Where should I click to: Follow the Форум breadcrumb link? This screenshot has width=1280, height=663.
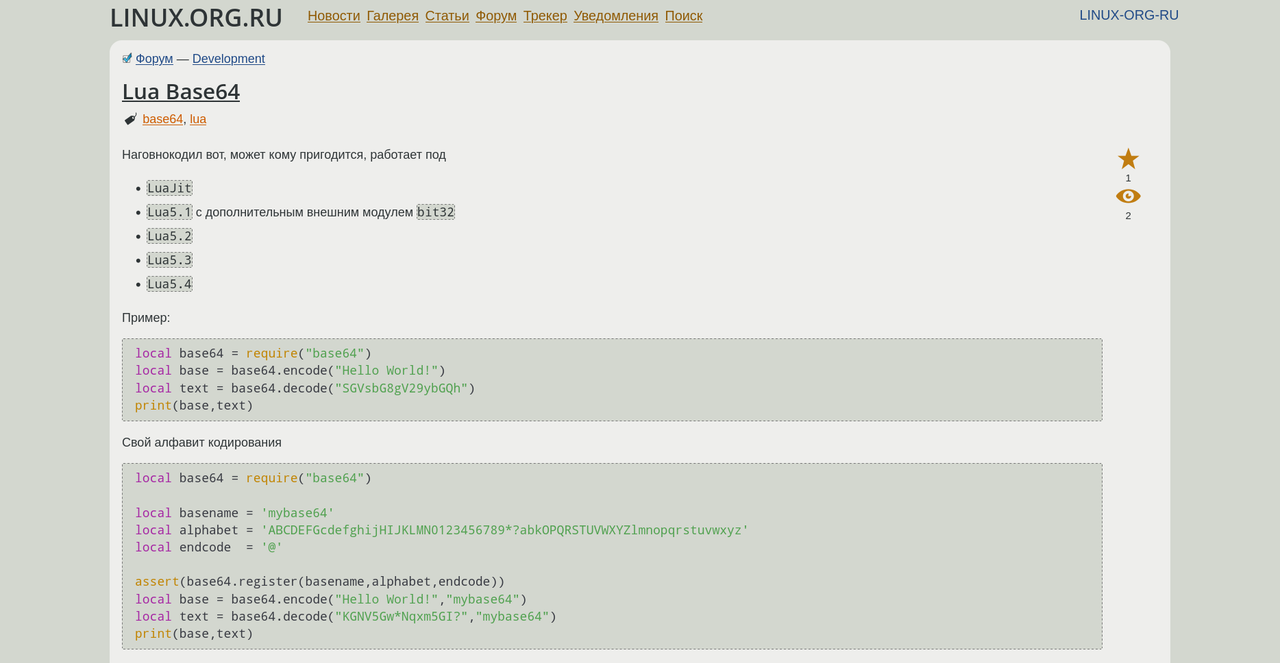[x=154, y=59]
